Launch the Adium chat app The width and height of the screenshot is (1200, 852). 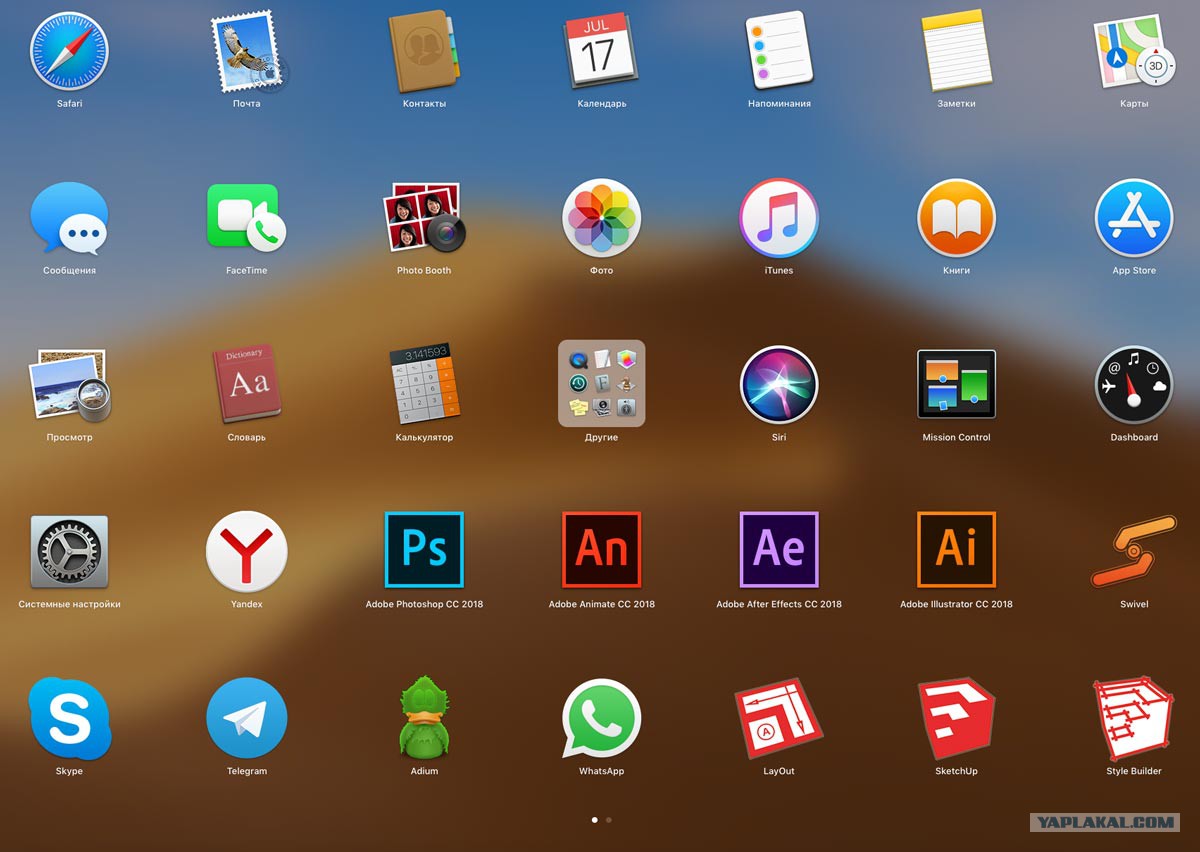tap(424, 718)
